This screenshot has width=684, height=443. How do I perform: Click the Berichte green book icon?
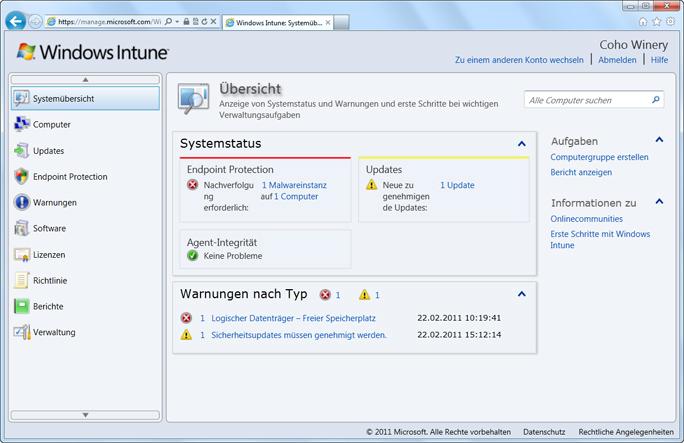[21, 306]
